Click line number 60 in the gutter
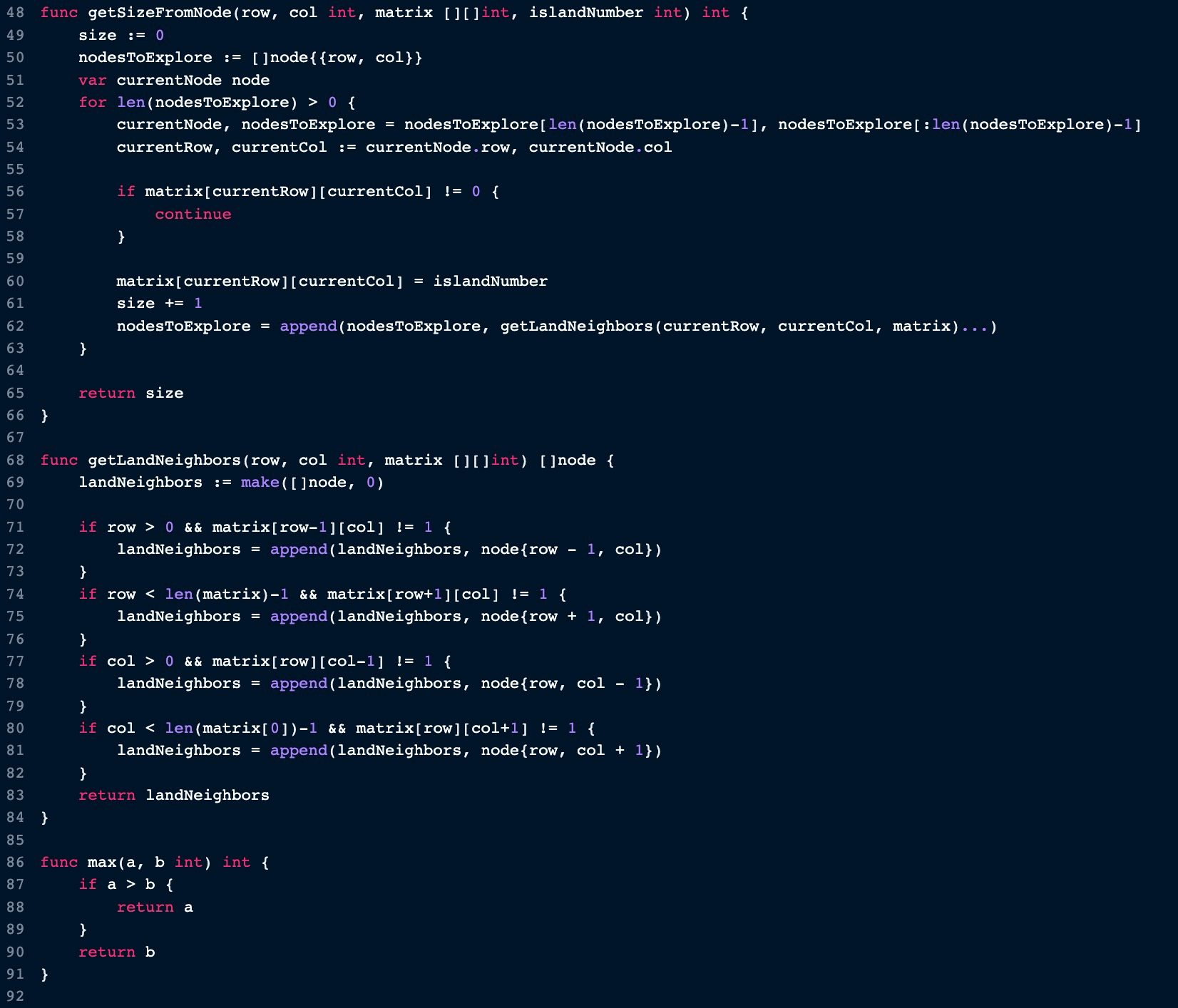This screenshot has width=1178, height=1008. coord(15,281)
